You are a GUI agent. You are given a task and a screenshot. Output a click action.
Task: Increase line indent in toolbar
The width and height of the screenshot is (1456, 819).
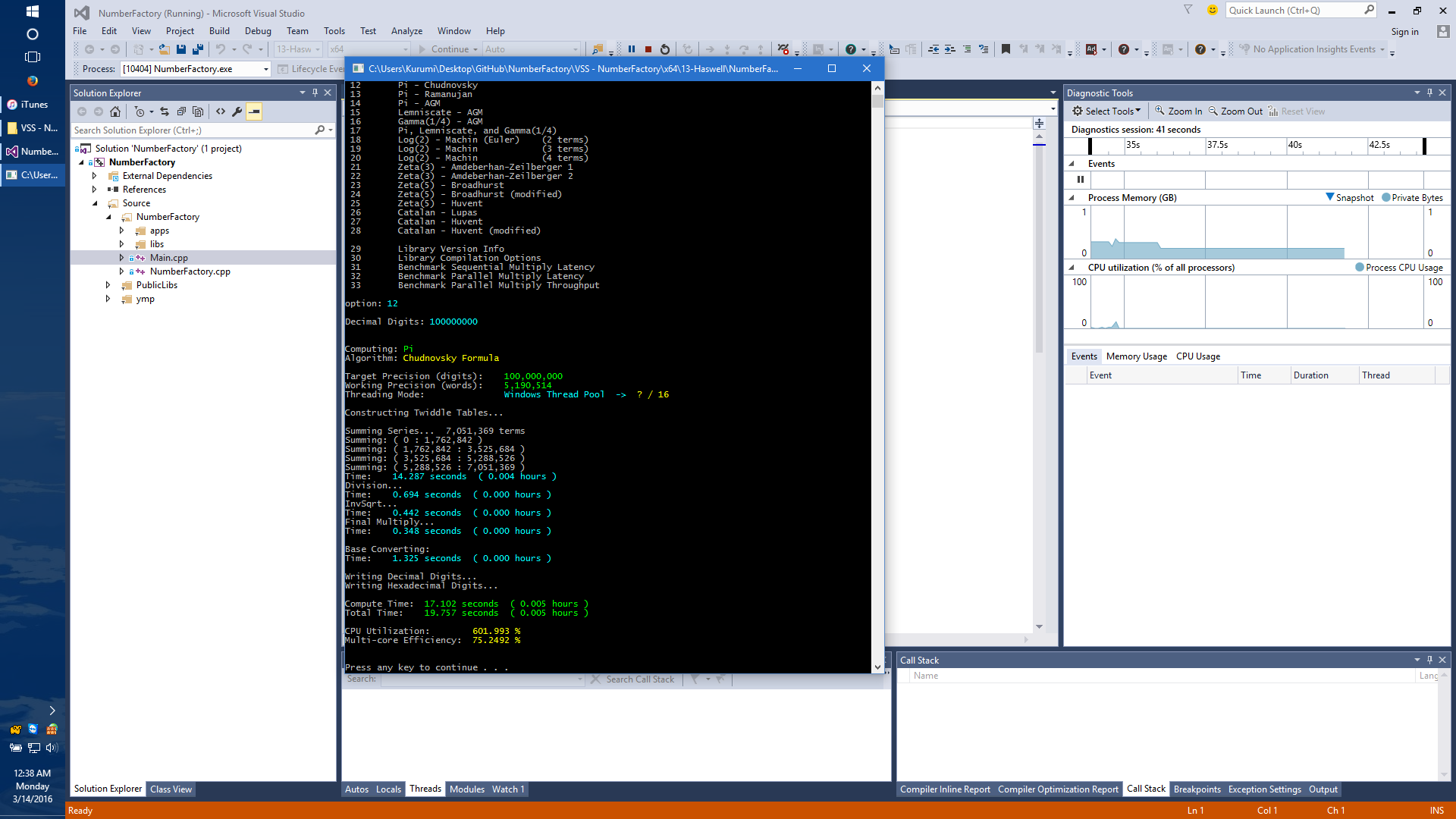950,49
